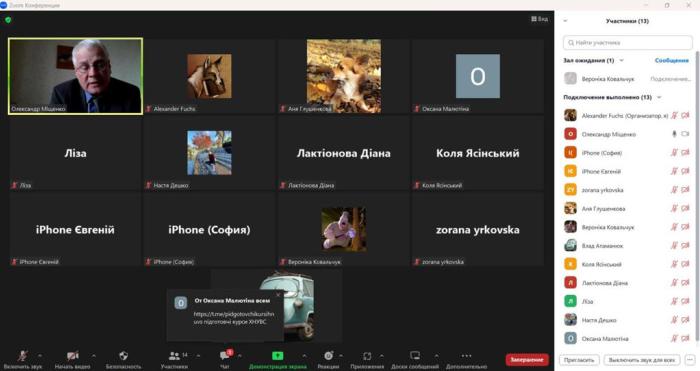Click Аня Глушенкова avatar in participants list
The height and width of the screenshot is (371, 700).
[x=570, y=208]
